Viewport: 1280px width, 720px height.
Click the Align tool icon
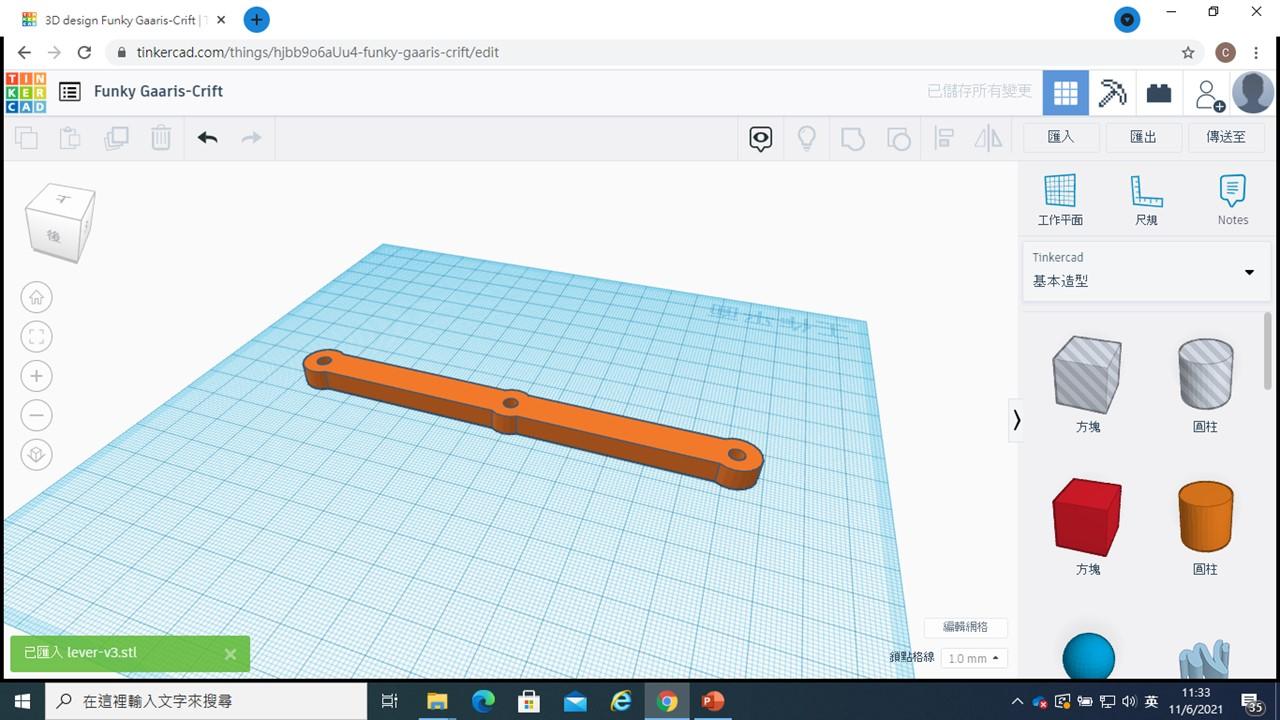point(944,138)
